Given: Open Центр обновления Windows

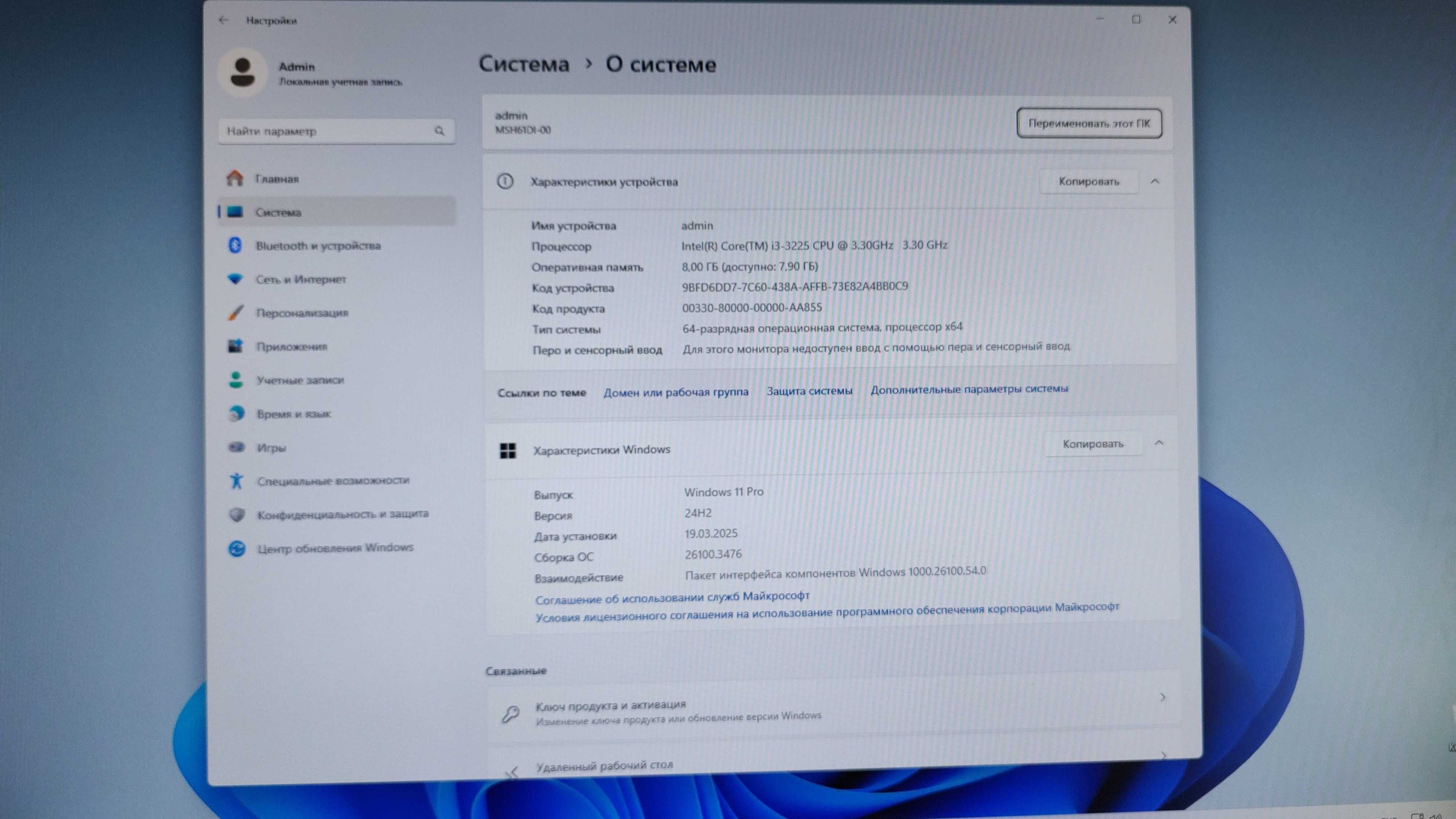Looking at the screenshot, I should 336,548.
